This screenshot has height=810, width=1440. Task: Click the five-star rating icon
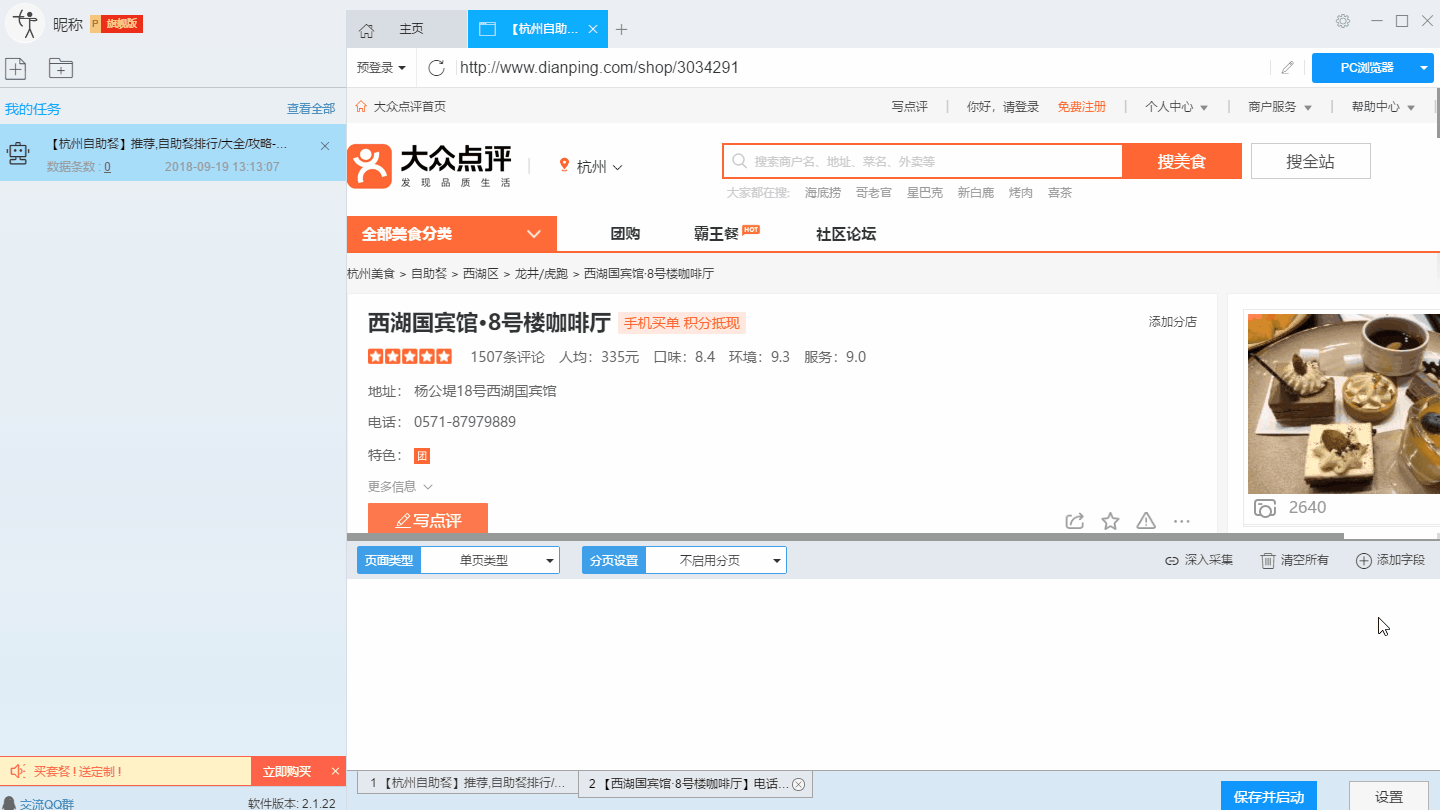click(x=410, y=357)
